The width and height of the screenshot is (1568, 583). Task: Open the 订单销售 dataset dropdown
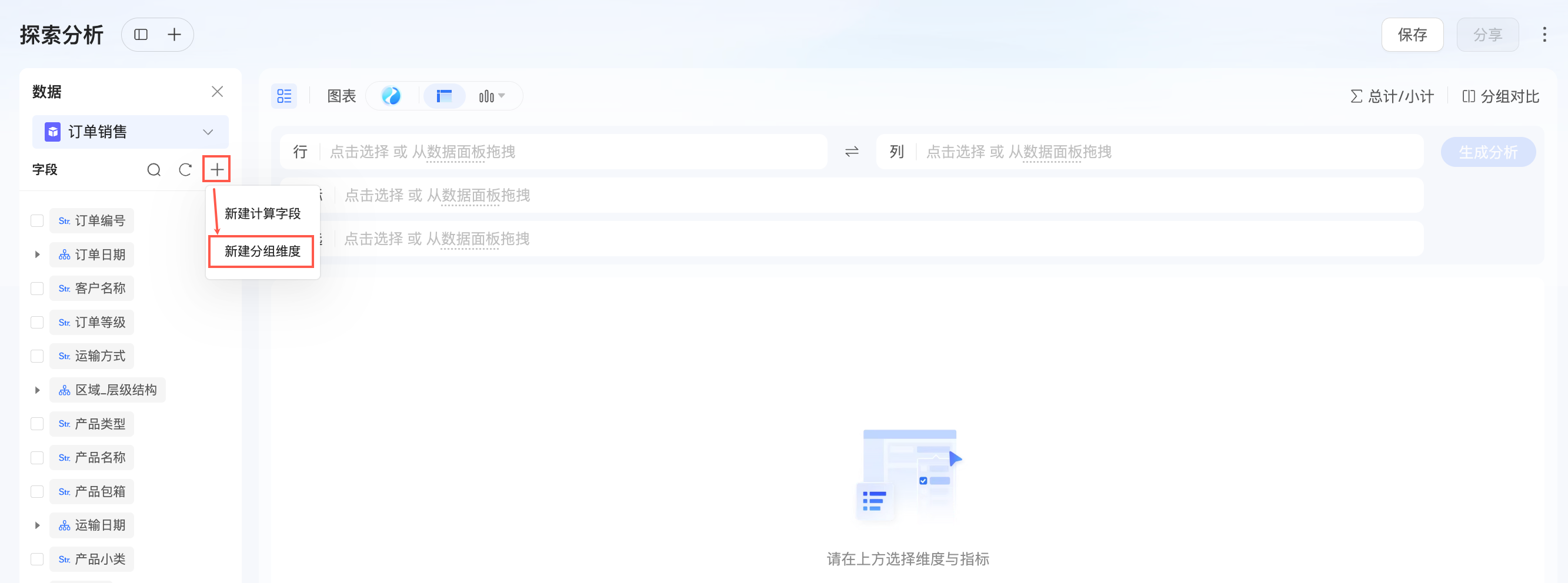130,132
